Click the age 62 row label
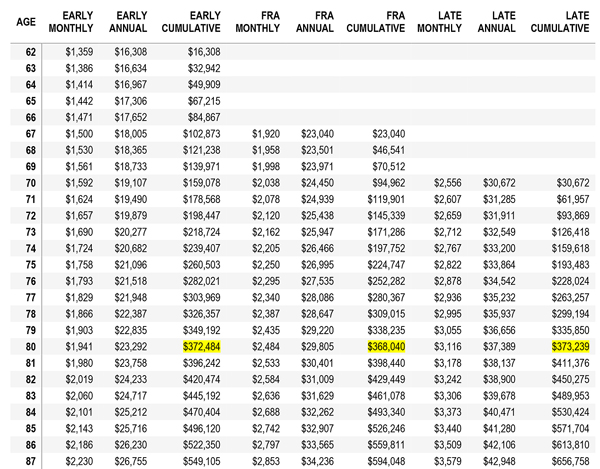Viewport: 600px width, 469px height. 31,52
